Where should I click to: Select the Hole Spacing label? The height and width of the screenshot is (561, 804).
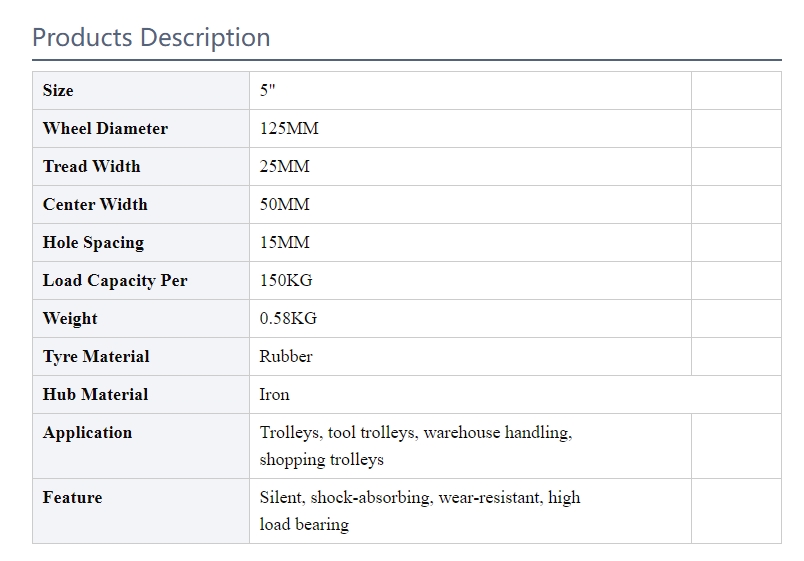(x=93, y=242)
